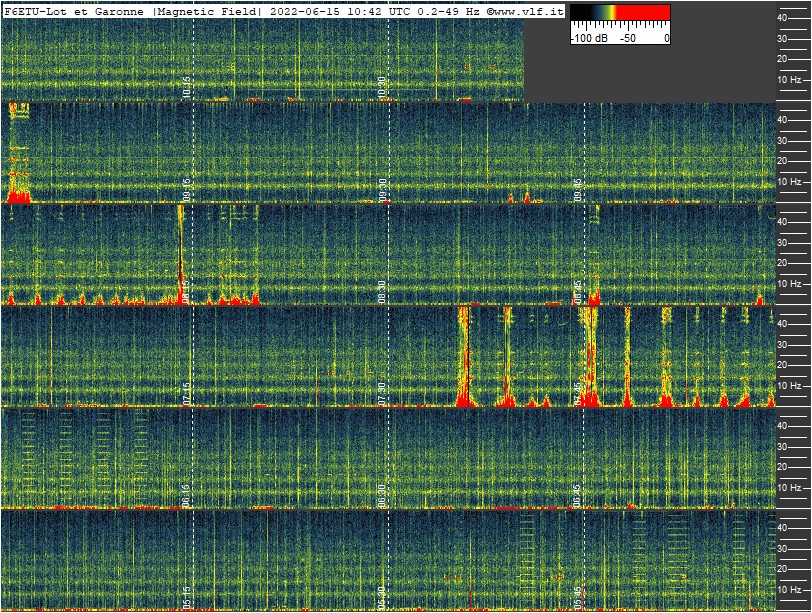
Task: Click the -50 legend label
Action: click(628, 38)
